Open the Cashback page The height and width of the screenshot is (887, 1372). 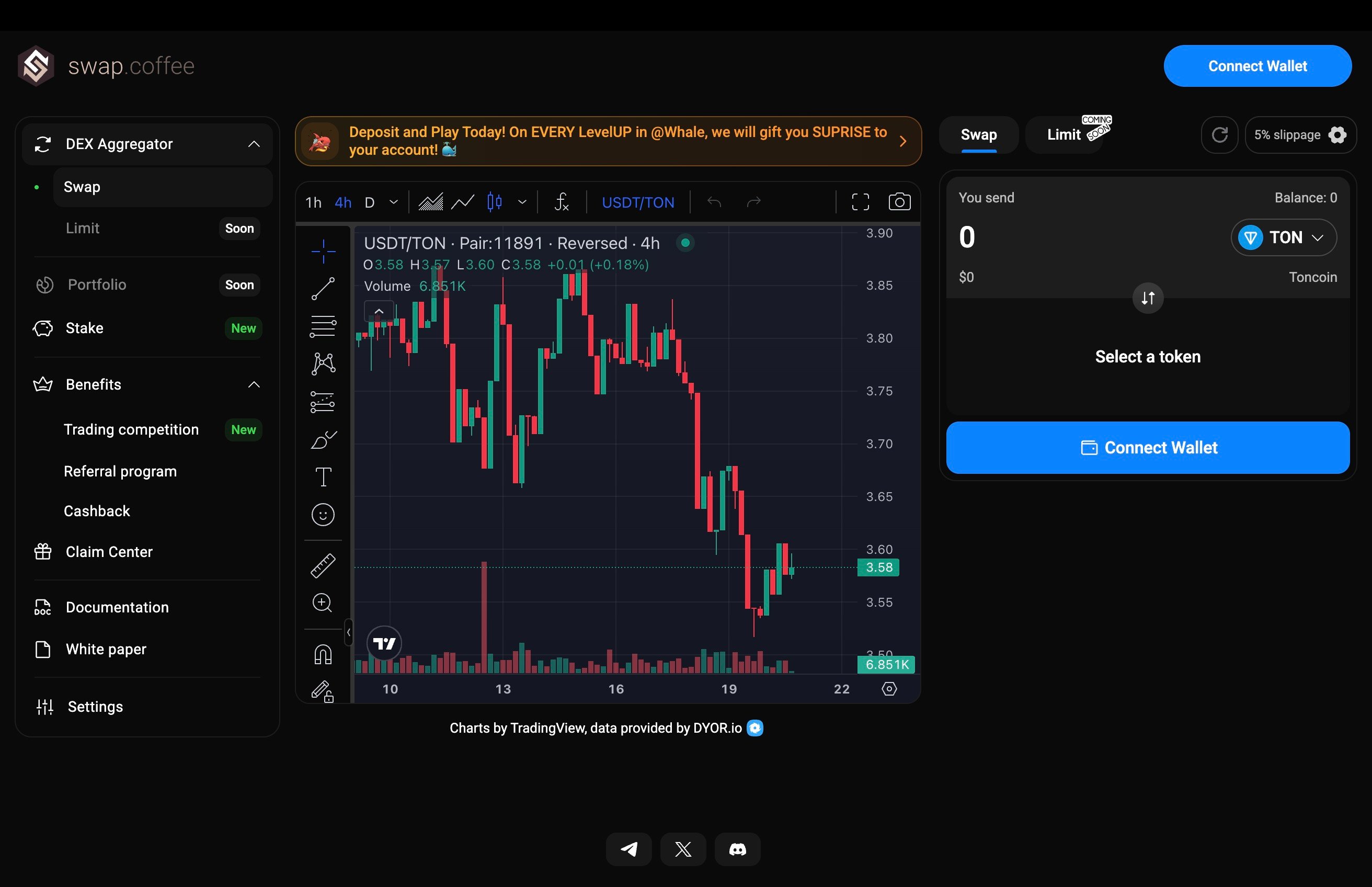pyautogui.click(x=97, y=511)
